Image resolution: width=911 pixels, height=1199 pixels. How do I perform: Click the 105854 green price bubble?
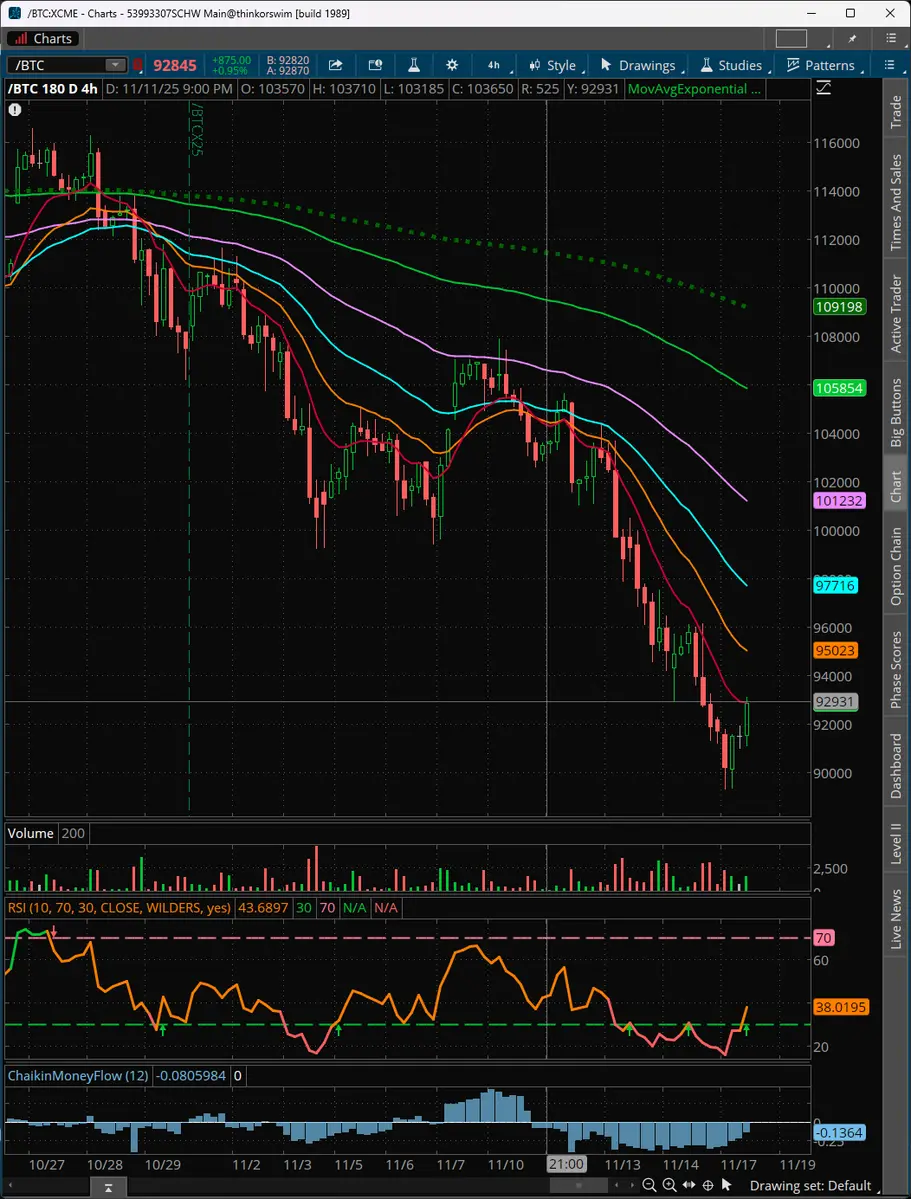(839, 388)
